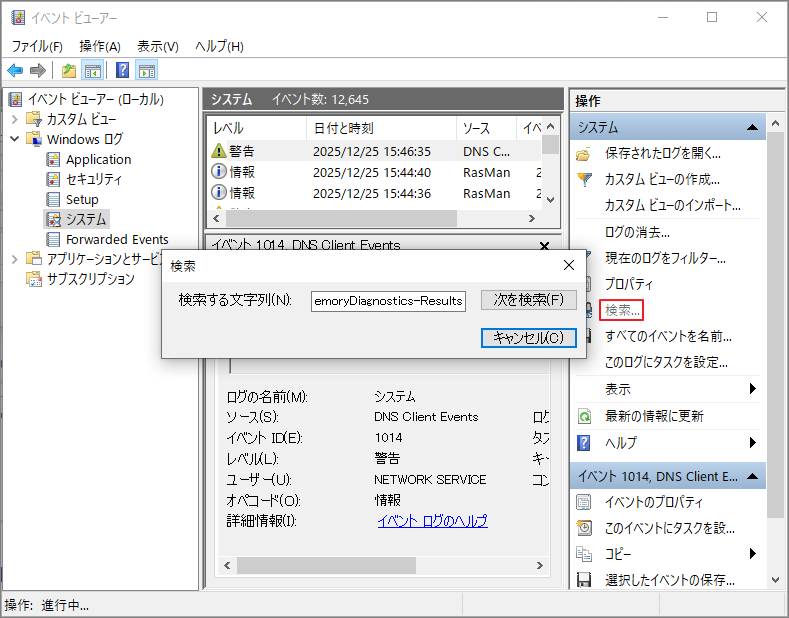Click the 検索する文字列 input field
This screenshot has height=618, width=789.
(388, 301)
